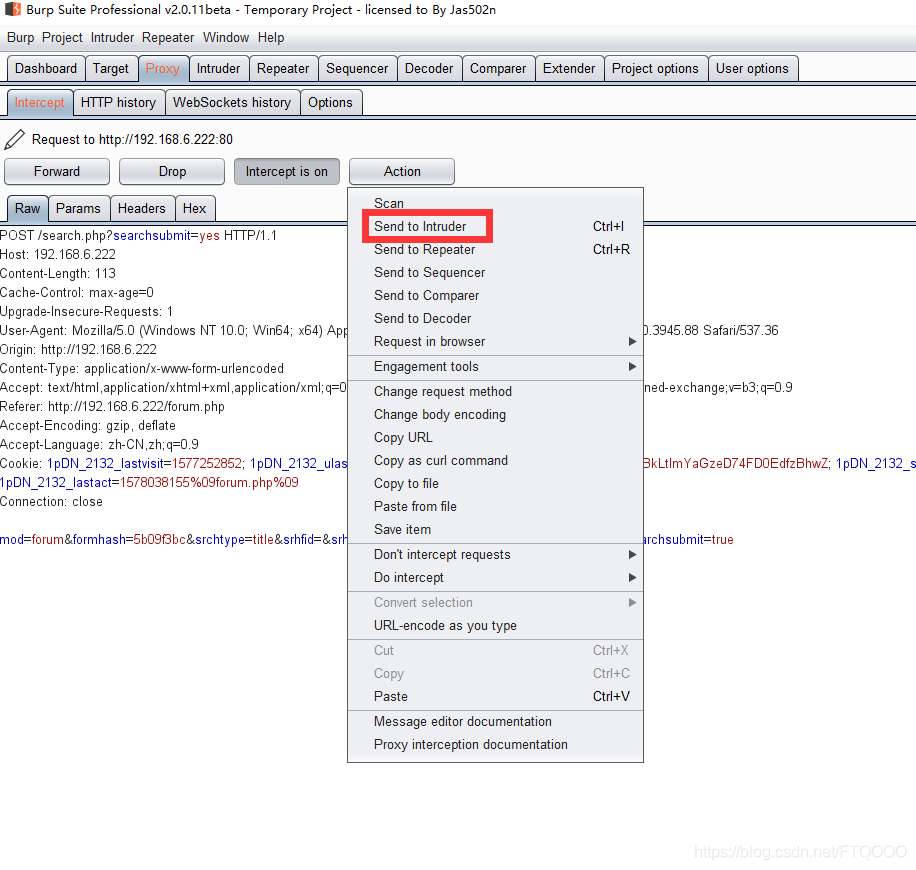Select the Raw message view tab

[27, 209]
